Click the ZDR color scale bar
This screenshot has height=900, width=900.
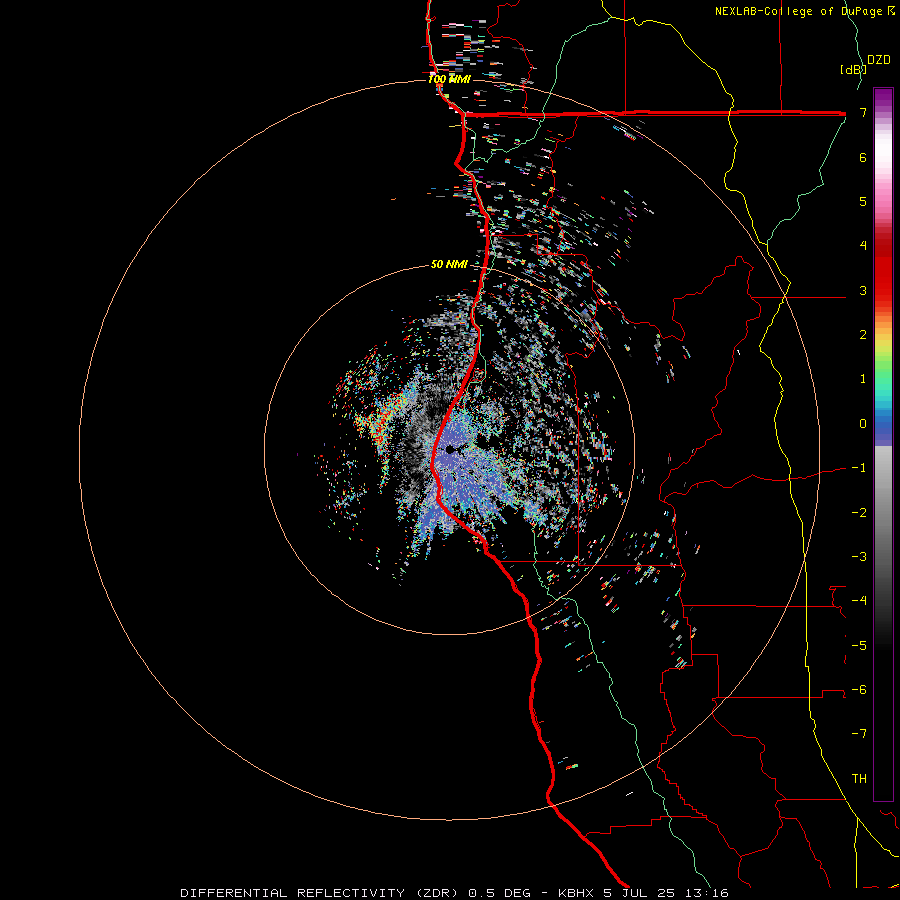[883, 444]
